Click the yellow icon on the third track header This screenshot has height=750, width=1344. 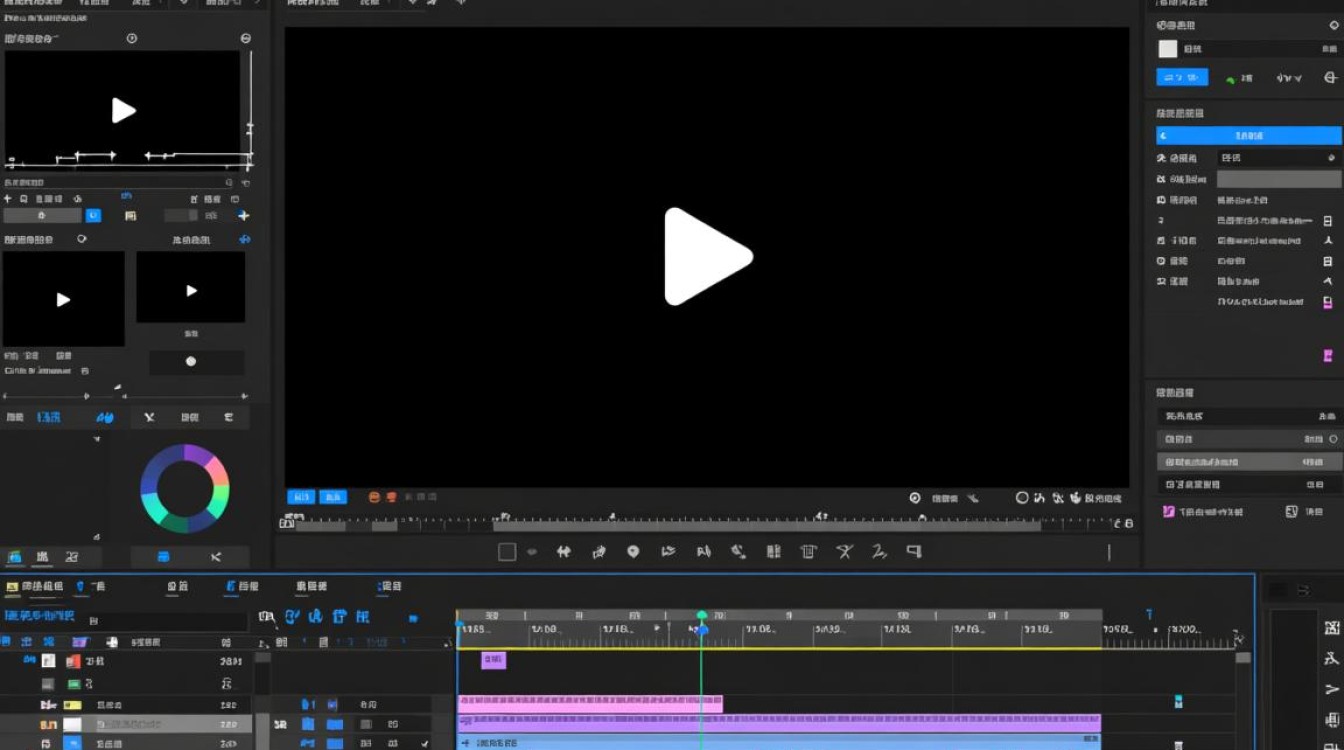[x=72, y=705]
